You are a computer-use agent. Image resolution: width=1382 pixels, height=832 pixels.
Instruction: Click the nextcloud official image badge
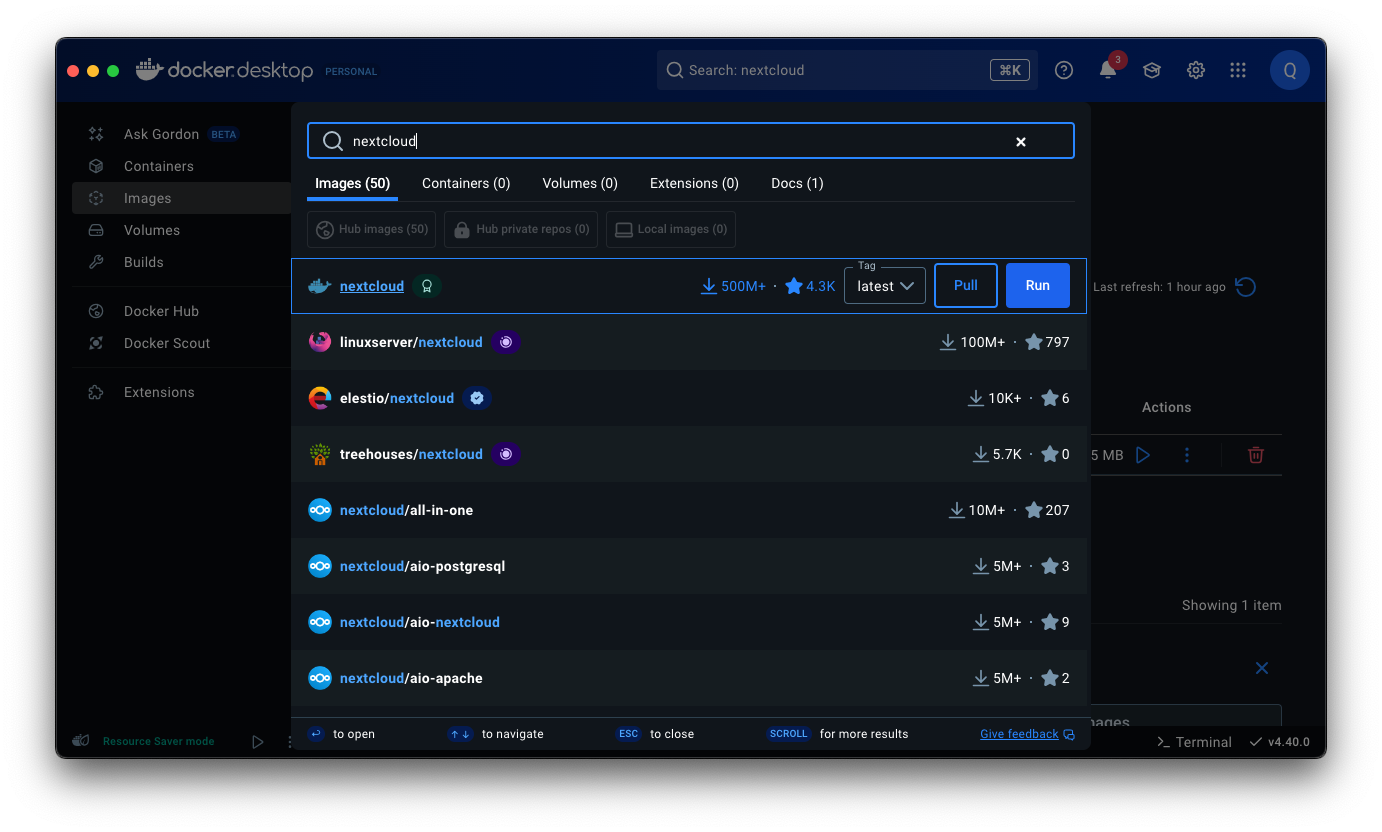pyautogui.click(x=427, y=286)
